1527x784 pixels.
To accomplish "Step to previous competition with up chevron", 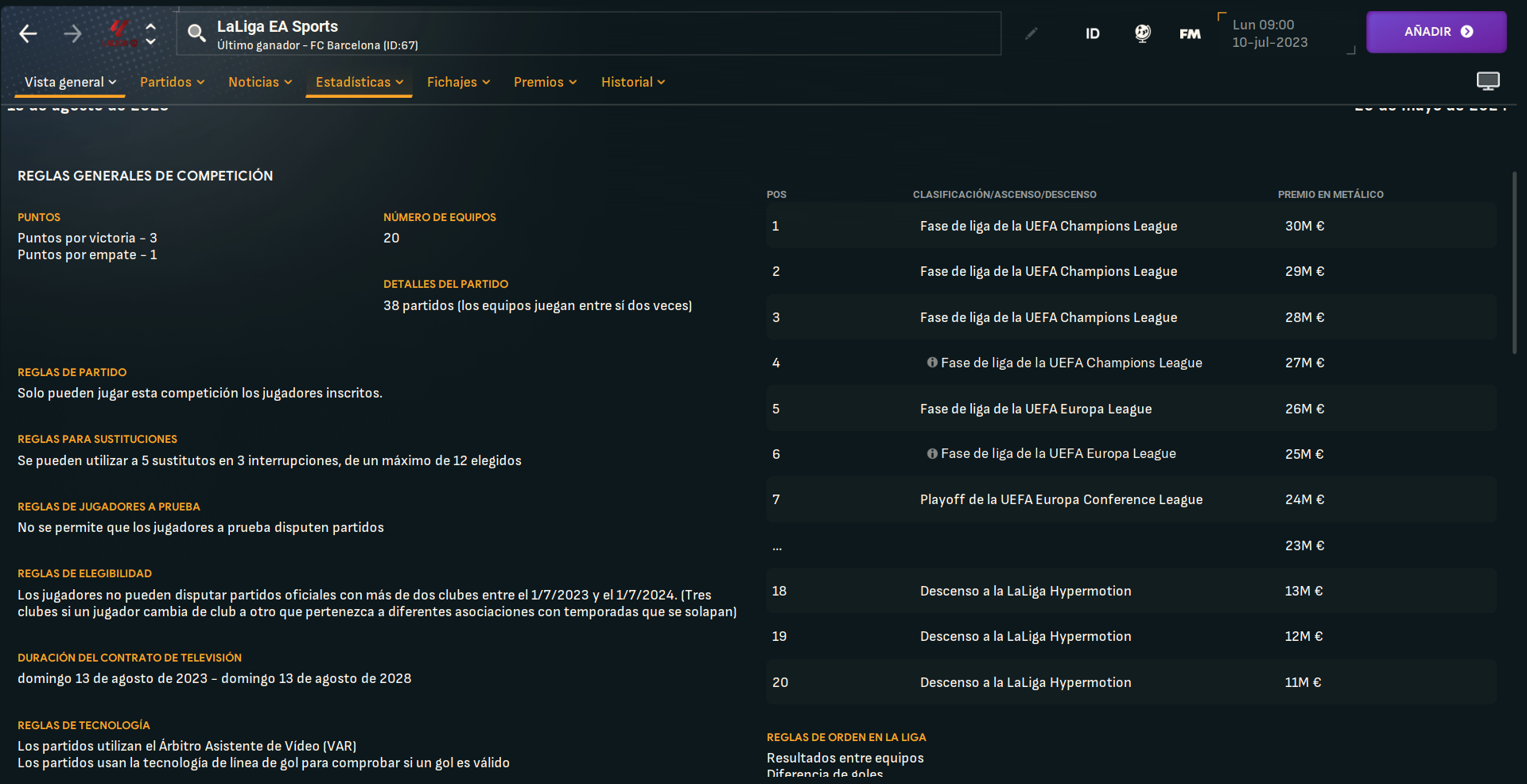I will point(150,25).
